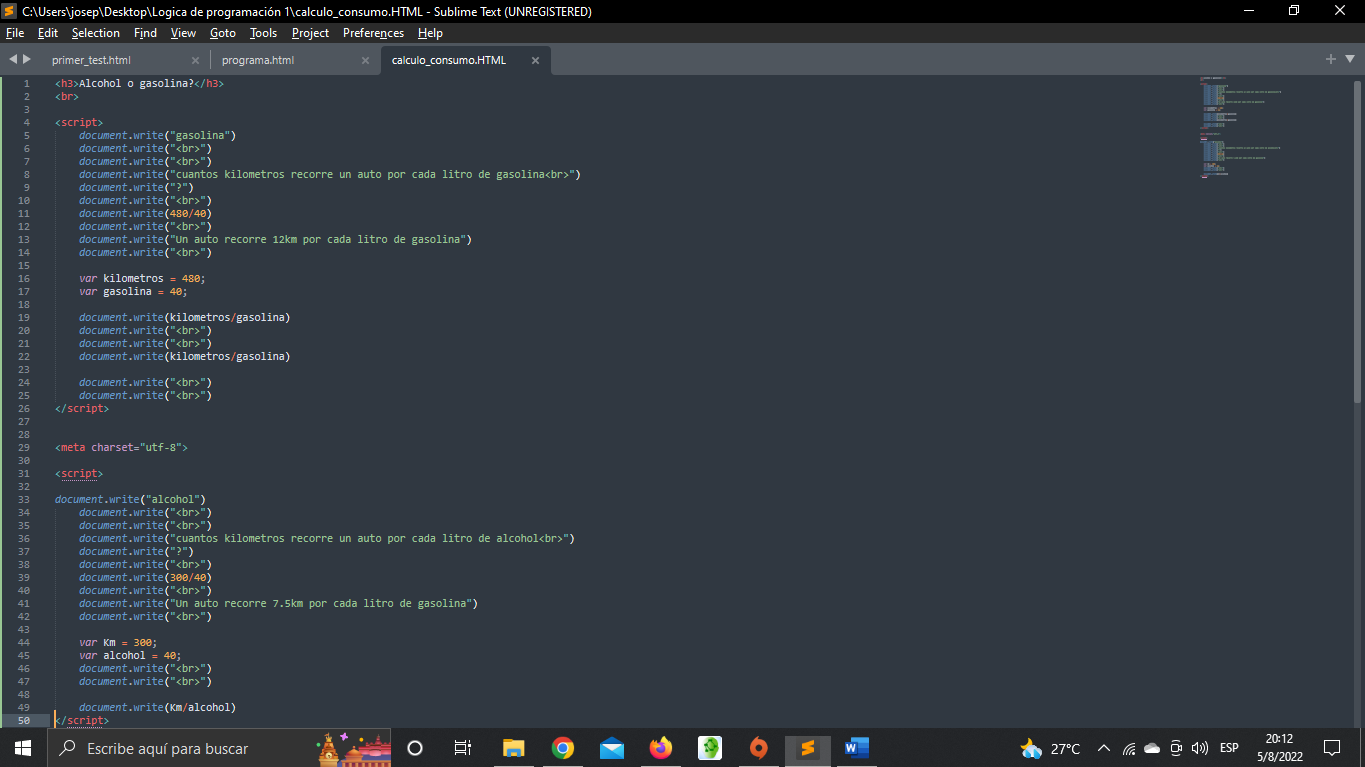The image size is (1365, 767).
Task: Click the document.write("alcohol") line
Action: [x=130, y=499]
